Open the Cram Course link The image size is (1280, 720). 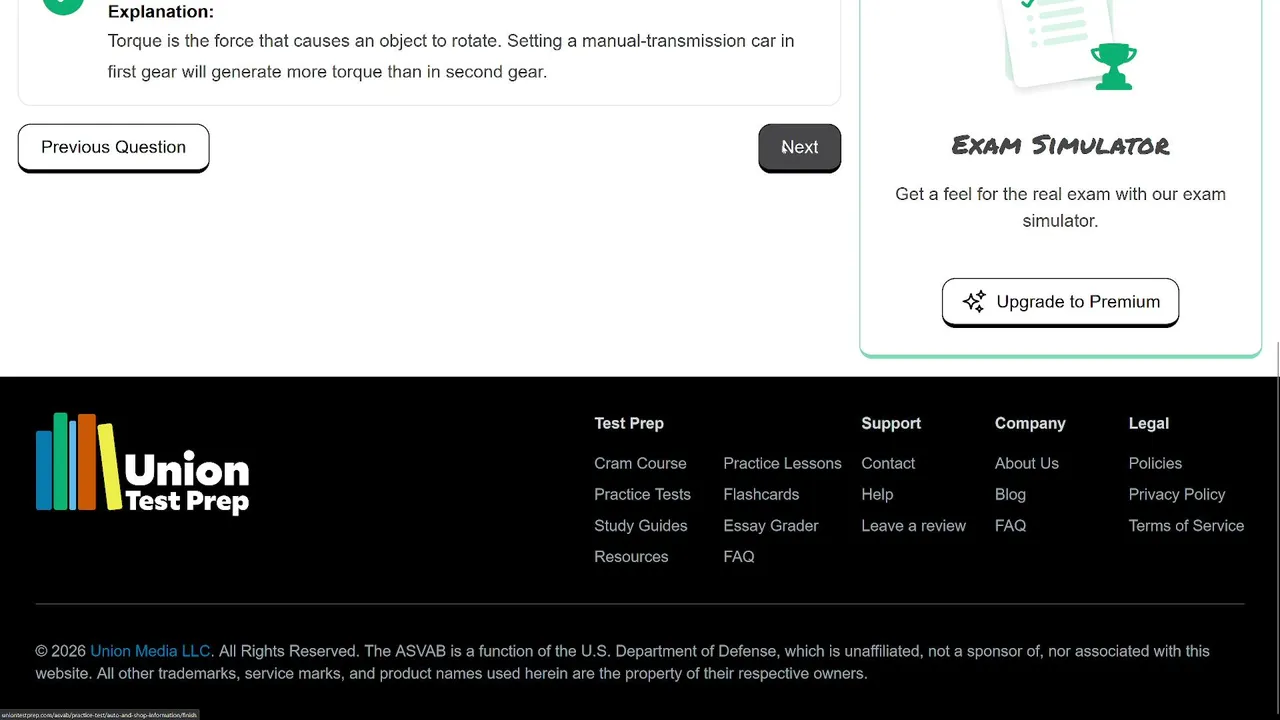640,463
